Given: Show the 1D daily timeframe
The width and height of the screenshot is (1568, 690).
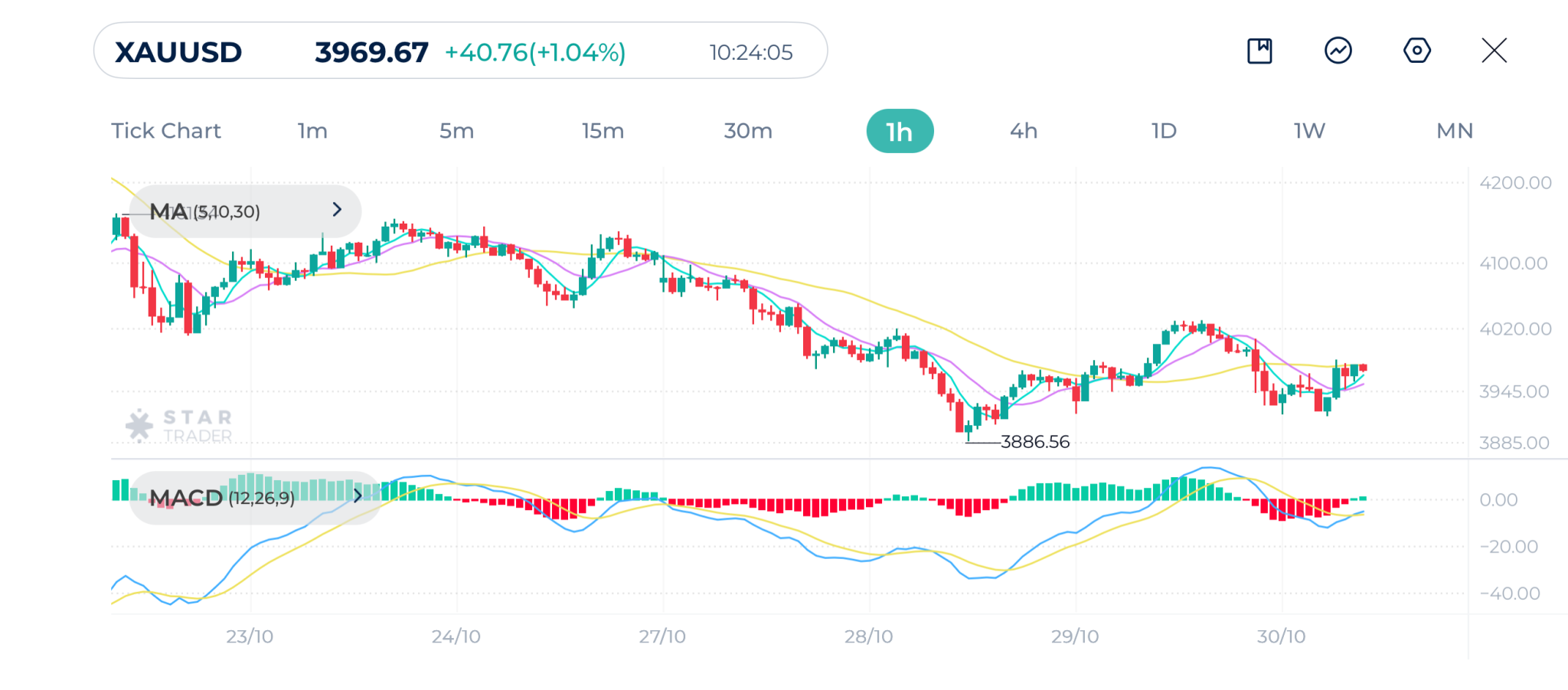Looking at the screenshot, I should pos(1164,131).
